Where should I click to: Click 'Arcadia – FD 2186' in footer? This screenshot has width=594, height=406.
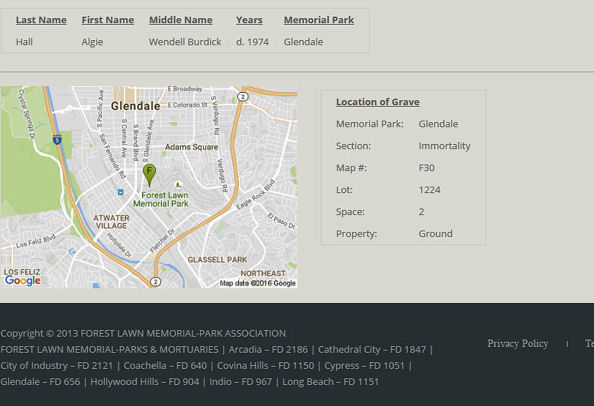pos(268,350)
